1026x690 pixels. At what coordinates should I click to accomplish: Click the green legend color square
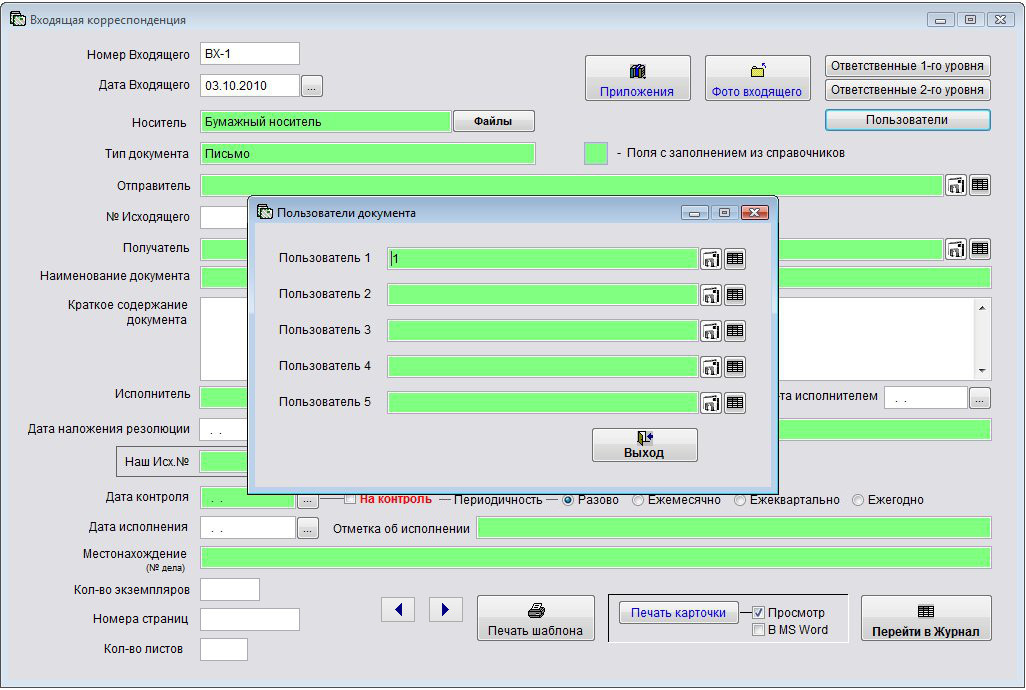point(596,154)
